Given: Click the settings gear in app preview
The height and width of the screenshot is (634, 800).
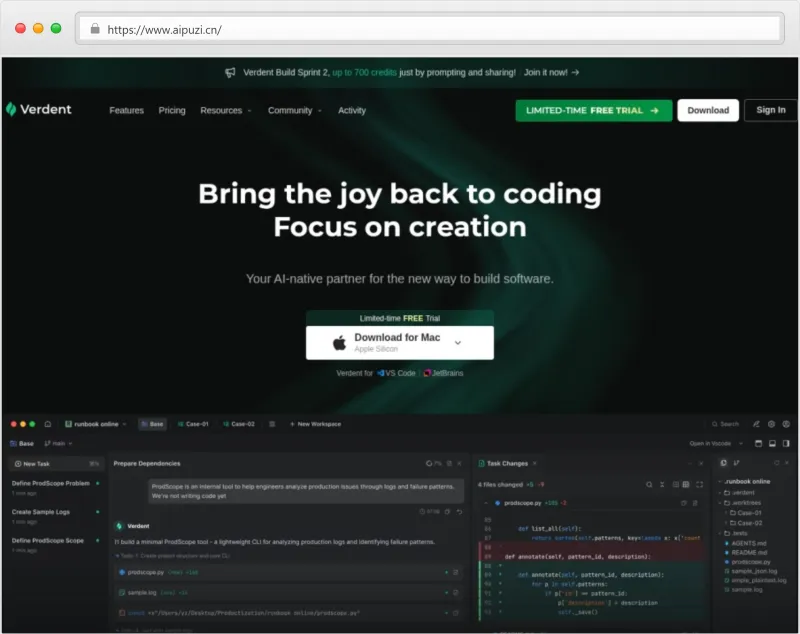Looking at the screenshot, I should click(x=771, y=424).
